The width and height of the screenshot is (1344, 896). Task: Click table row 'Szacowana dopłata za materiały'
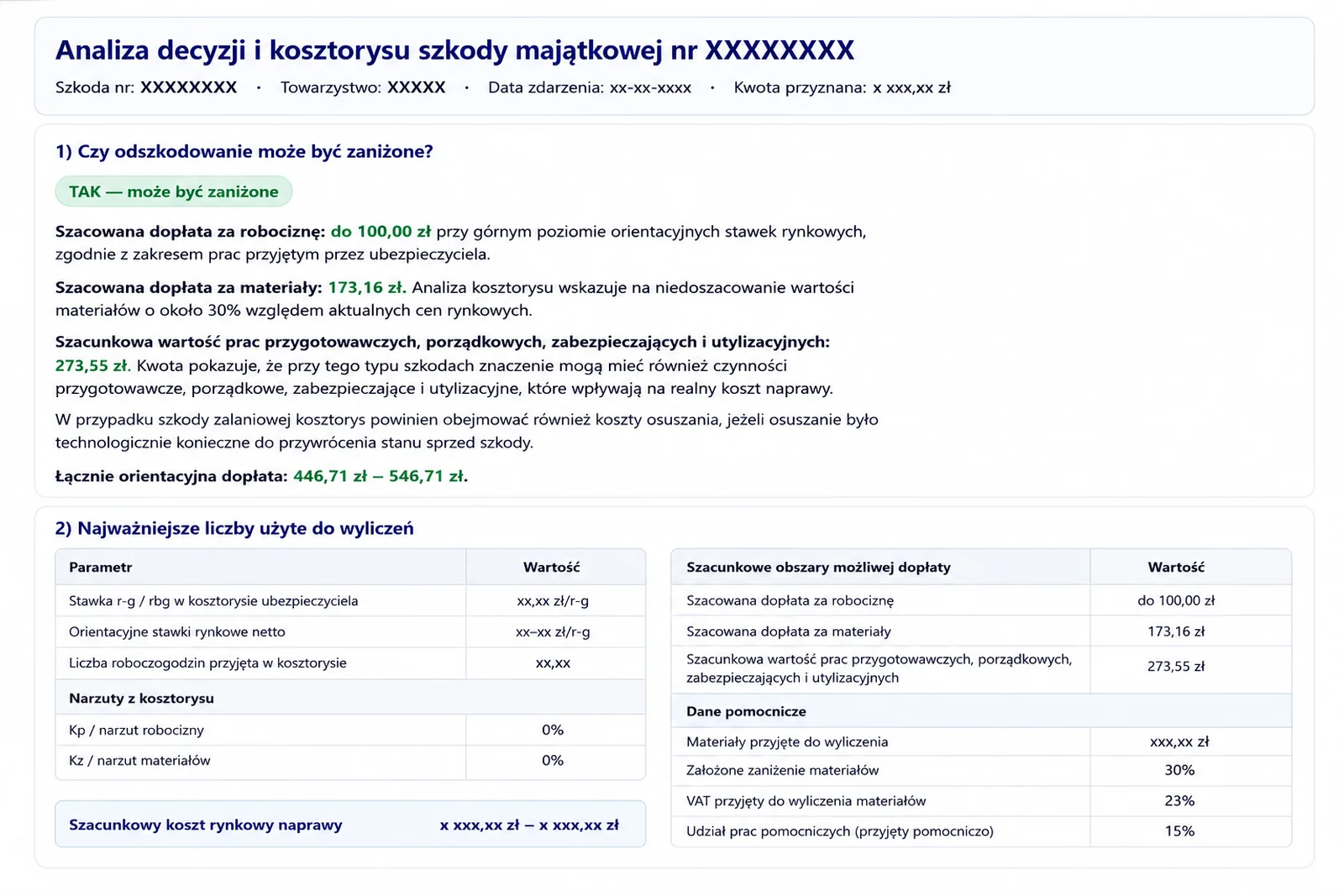click(x=981, y=631)
